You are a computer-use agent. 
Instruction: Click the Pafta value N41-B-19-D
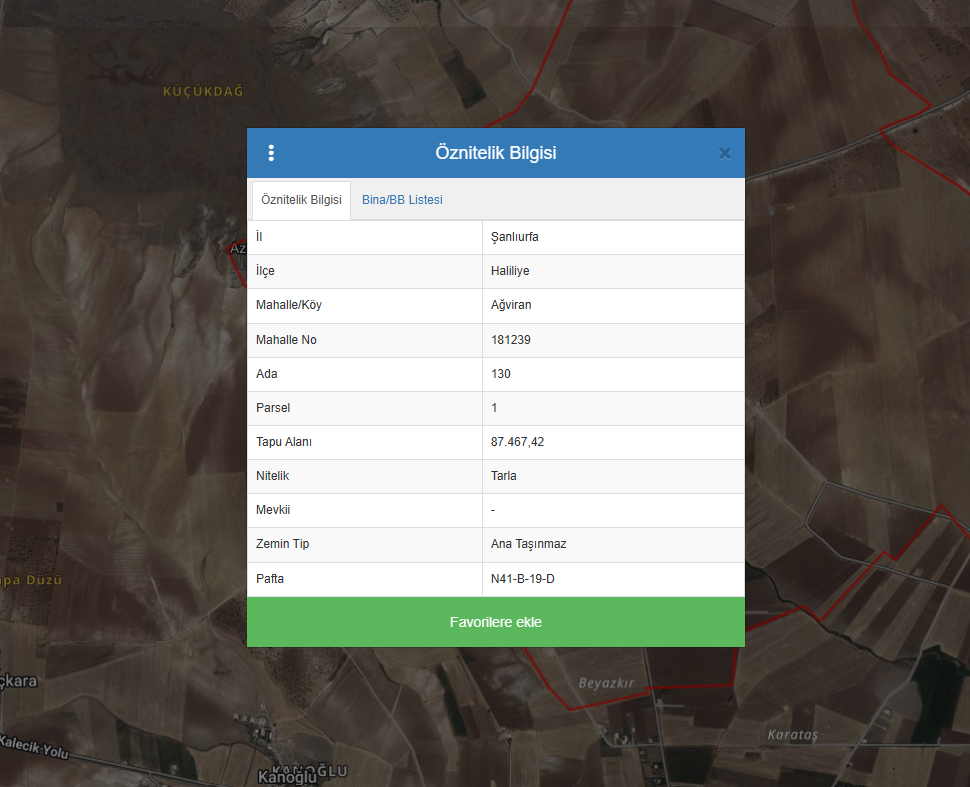(x=523, y=579)
